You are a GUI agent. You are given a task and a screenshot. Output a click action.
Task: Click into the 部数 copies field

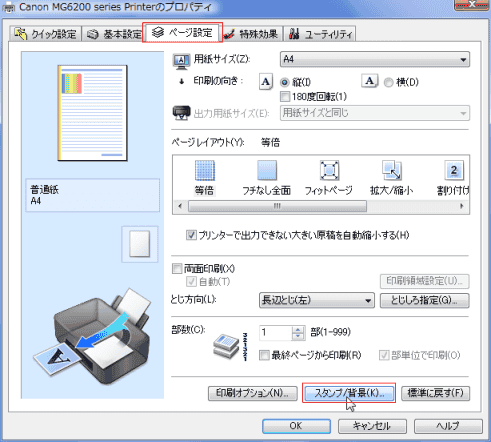click(x=275, y=333)
